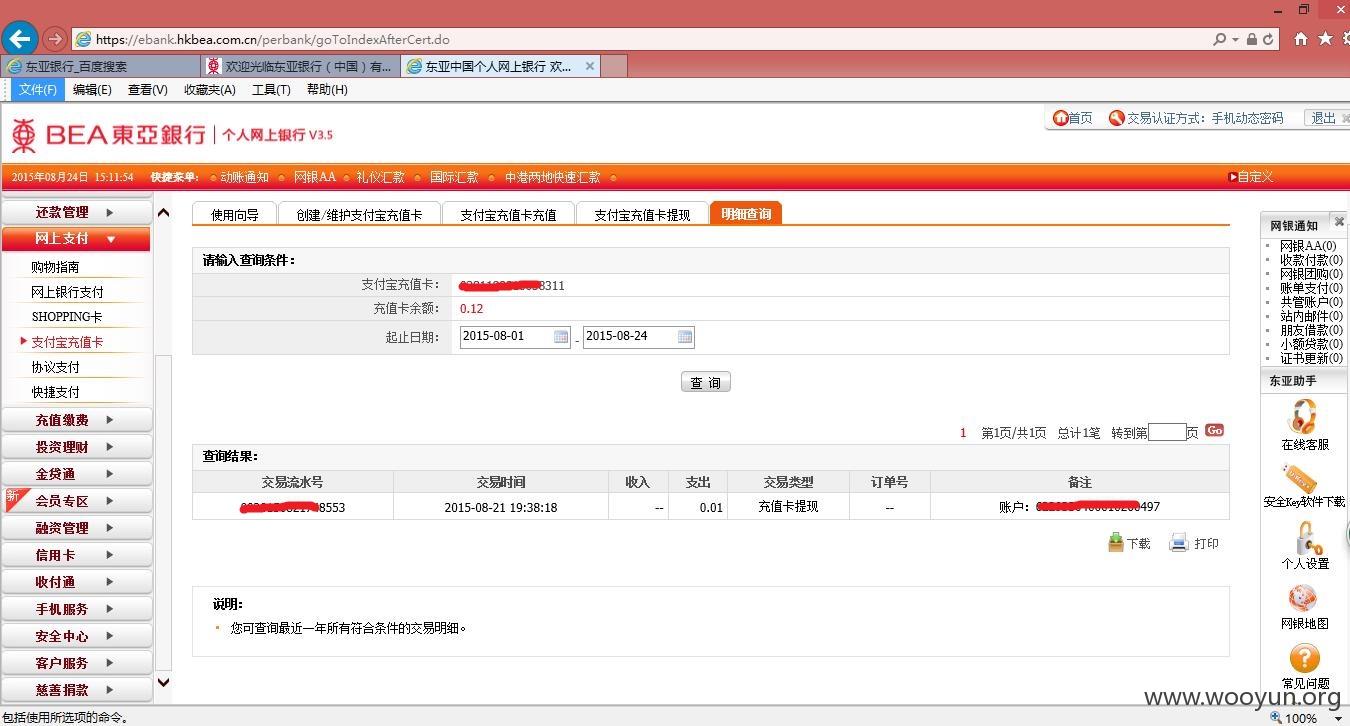
Task: Expand the 会员专区 menu
Action: (76, 501)
